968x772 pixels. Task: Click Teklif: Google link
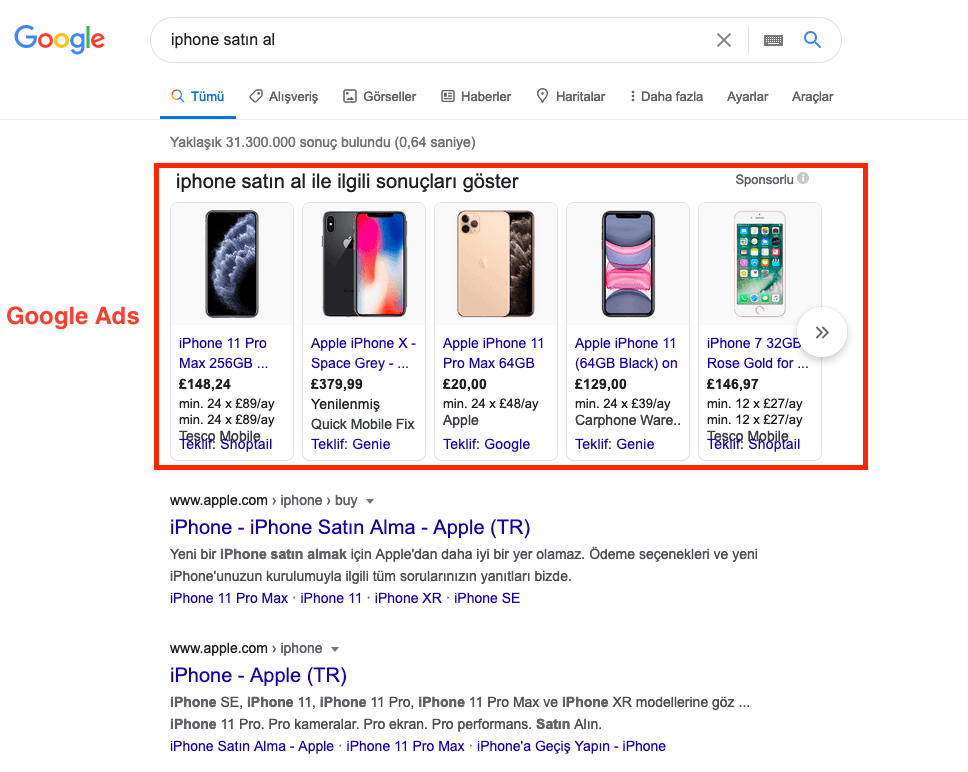486,444
